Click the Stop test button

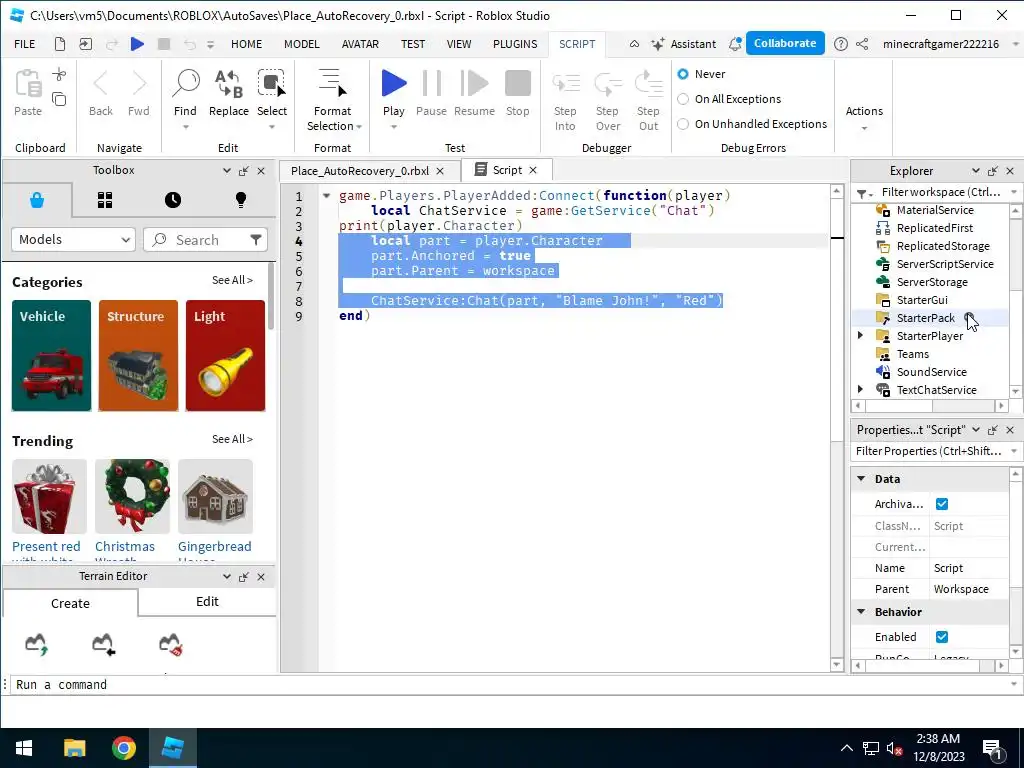tap(518, 84)
